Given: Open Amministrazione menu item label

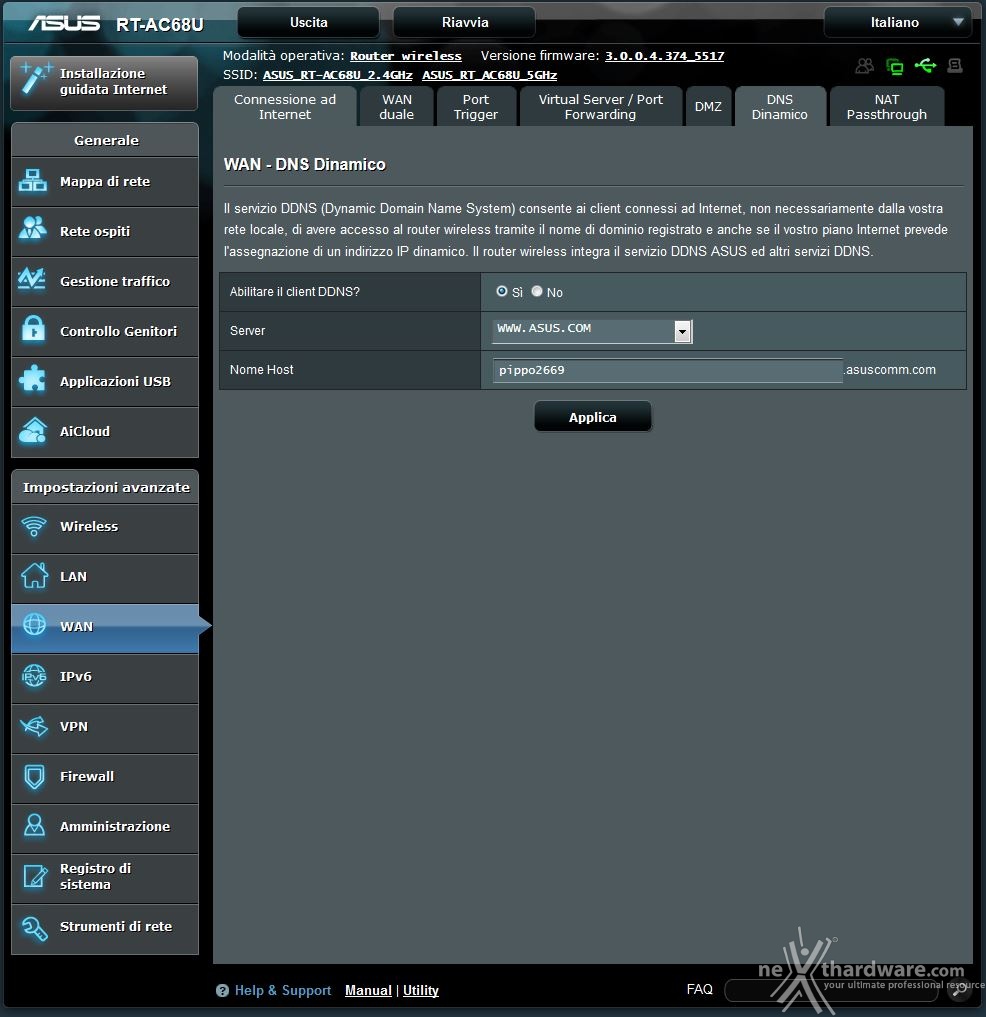Looking at the screenshot, I should coord(115,826).
